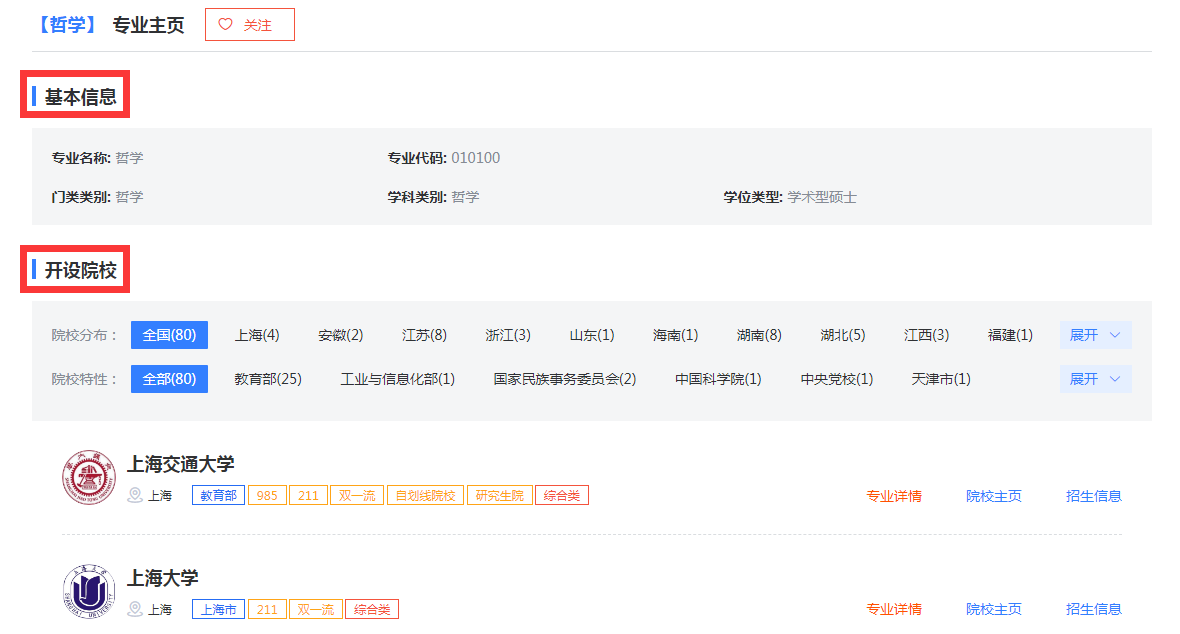Click the 教育部 tag of 上海交通大学
The width and height of the screenshot is (1180, 634).
pos(218,495)
